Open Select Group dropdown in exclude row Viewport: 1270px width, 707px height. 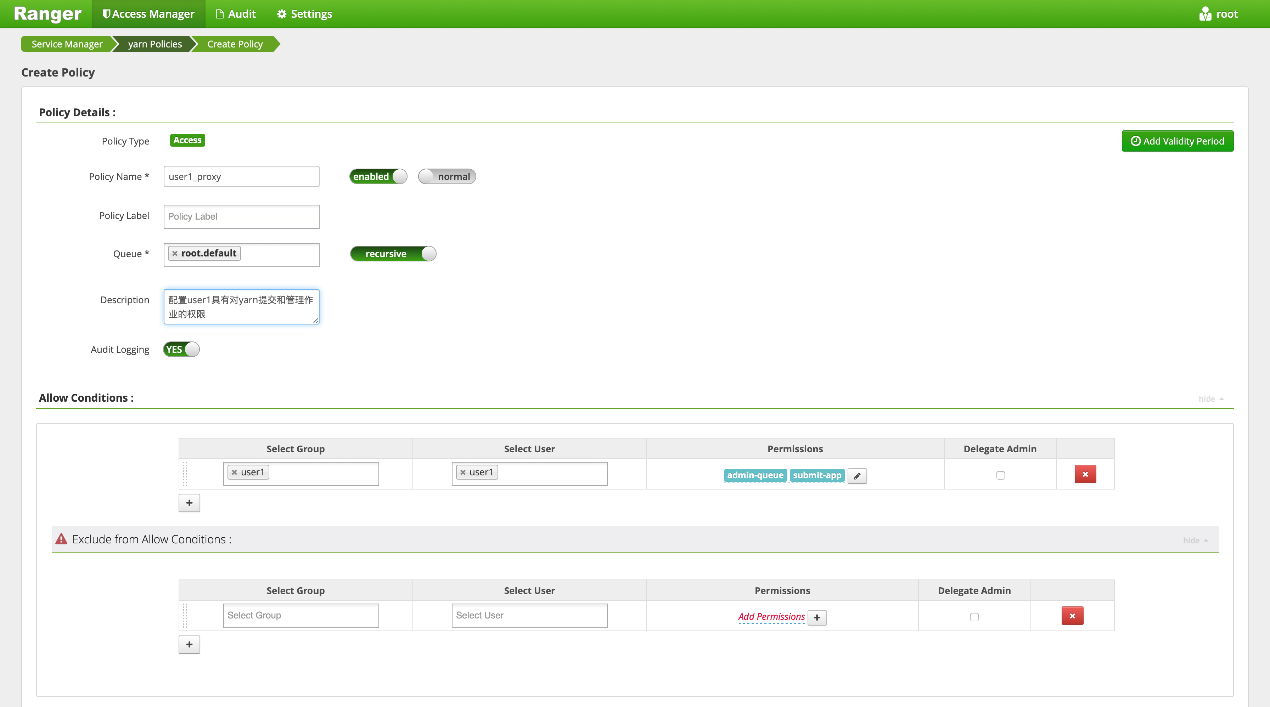point(300,616)
